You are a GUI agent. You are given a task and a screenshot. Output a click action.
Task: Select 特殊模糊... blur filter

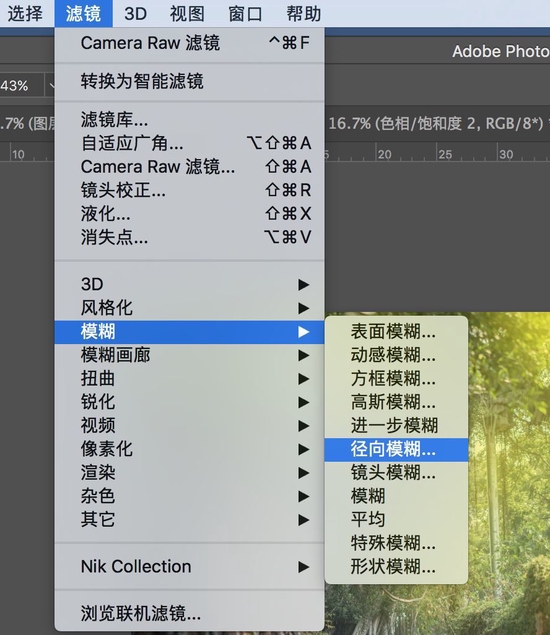(396, 543)
